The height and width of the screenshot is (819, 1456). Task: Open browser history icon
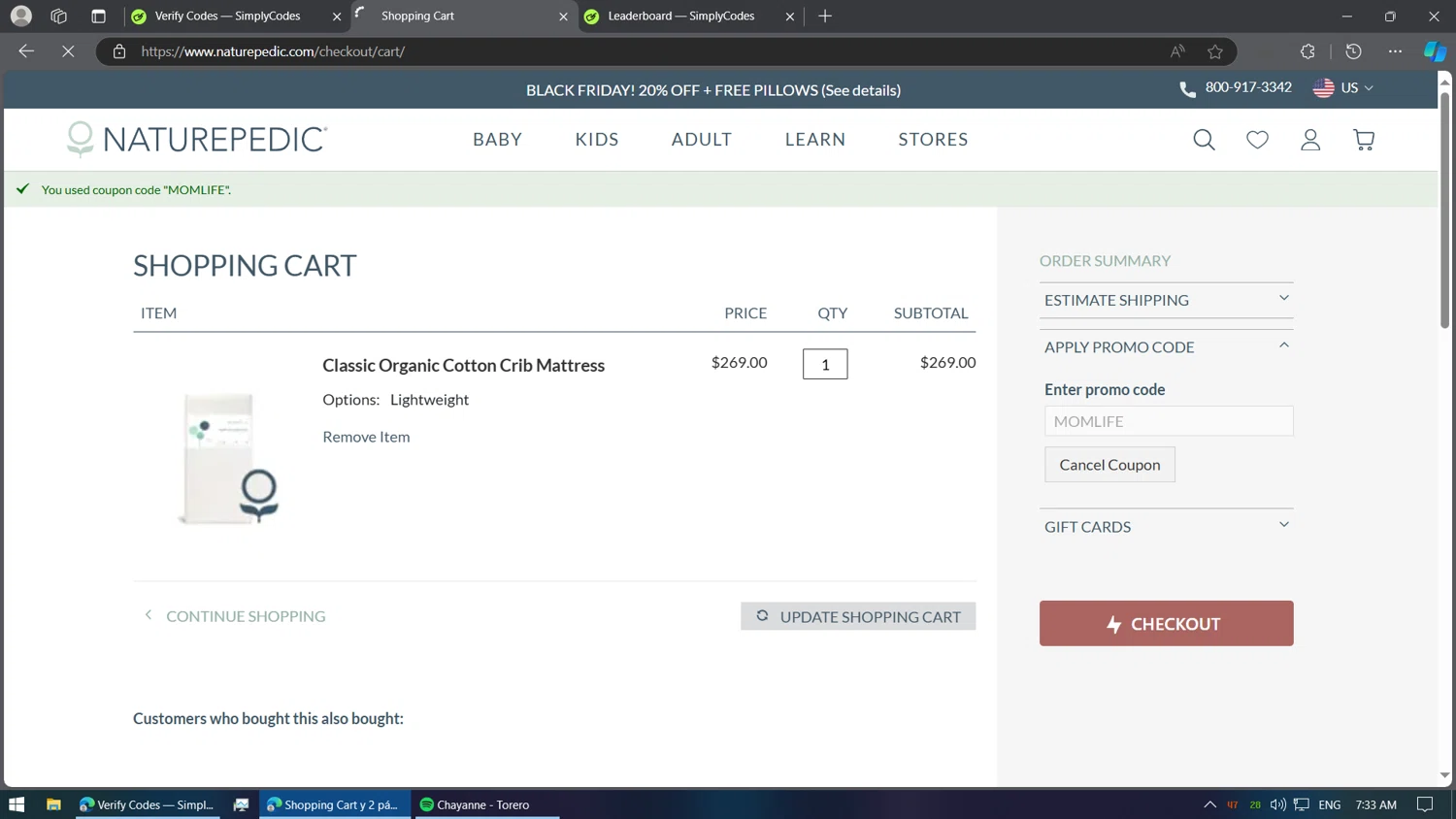1353,51
